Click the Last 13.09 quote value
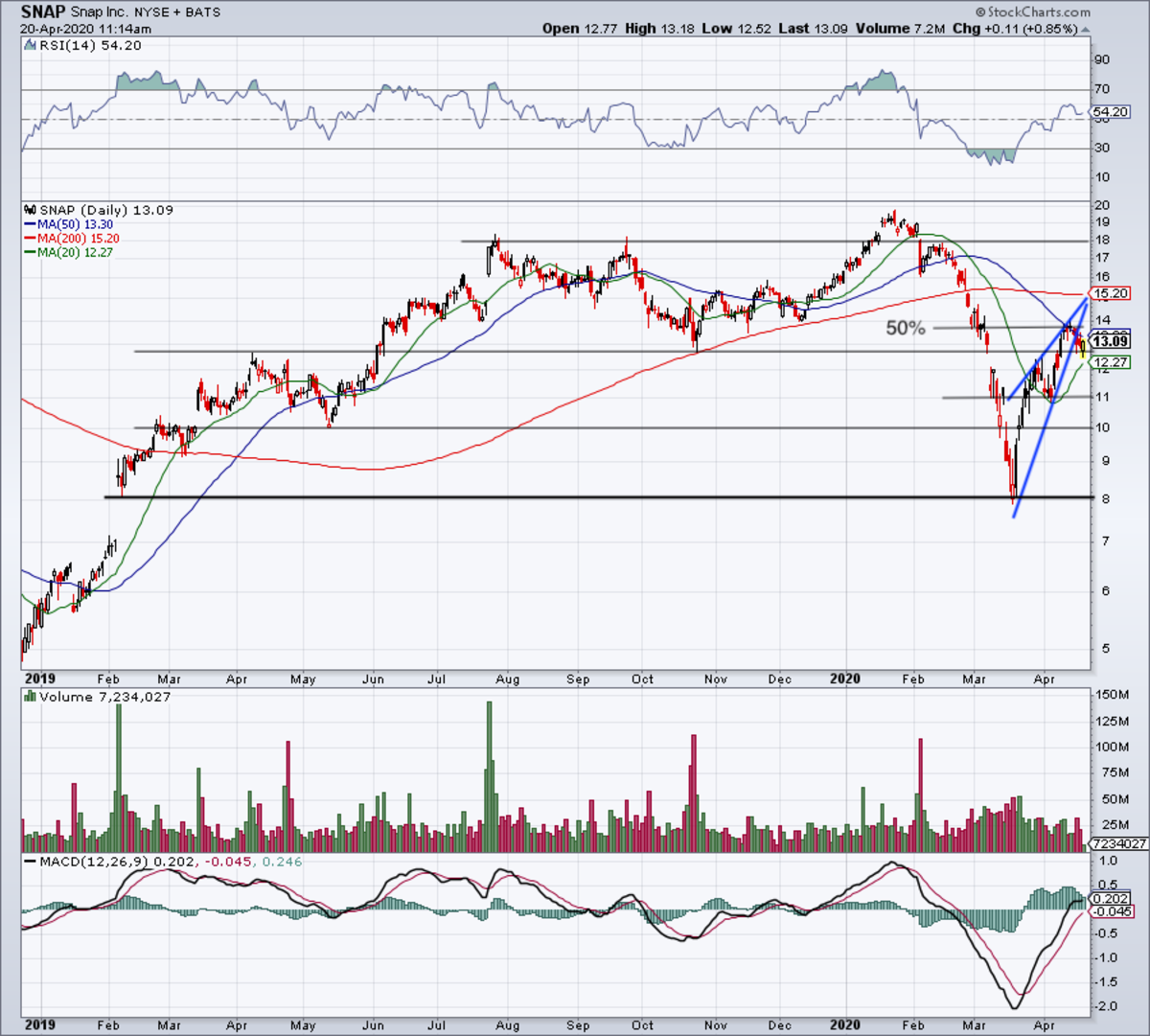This screenshot has height=1036, width=1150. (x=816, y=29)
